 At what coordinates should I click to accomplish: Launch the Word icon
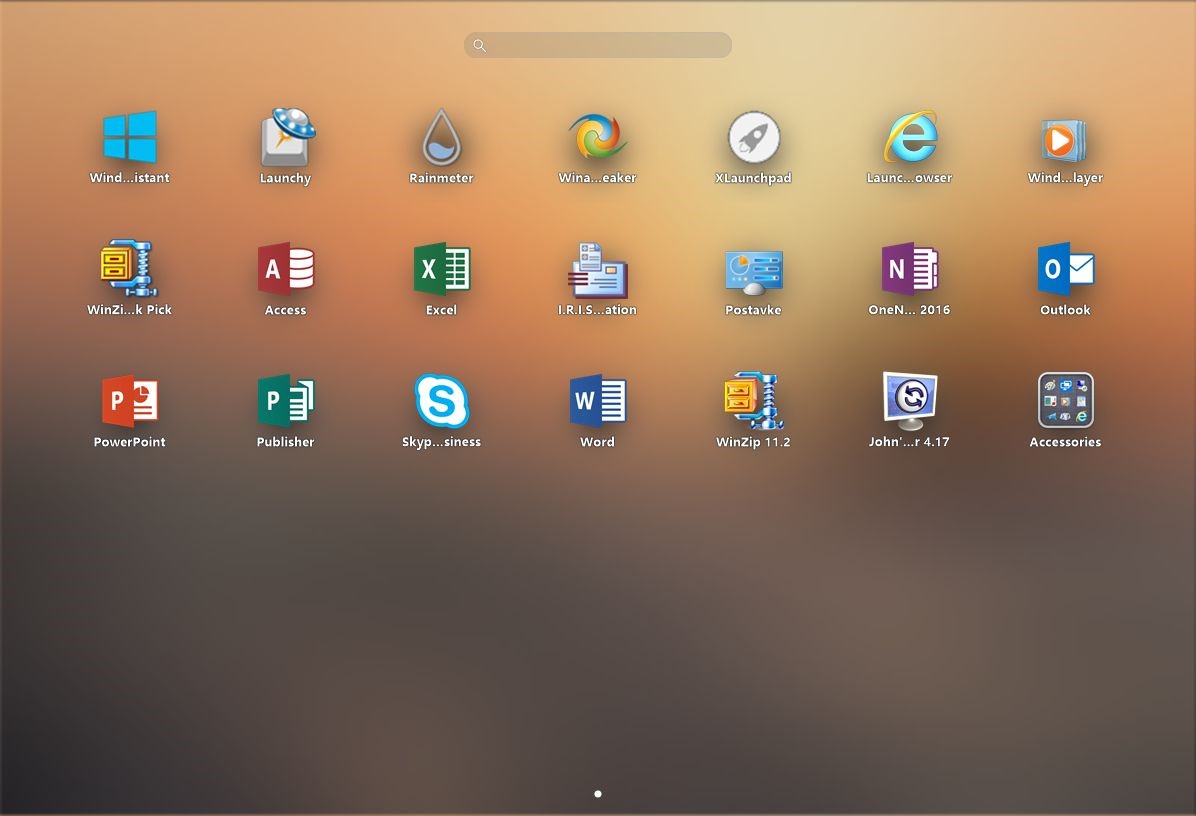pyautogui.click(x=598, y=400)
